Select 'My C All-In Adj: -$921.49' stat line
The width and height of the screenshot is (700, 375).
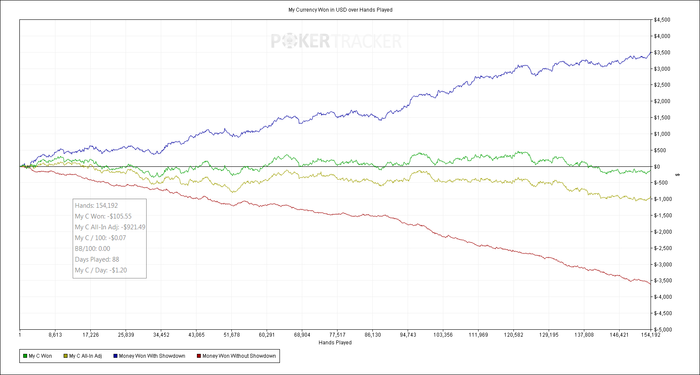click(110, 227)
